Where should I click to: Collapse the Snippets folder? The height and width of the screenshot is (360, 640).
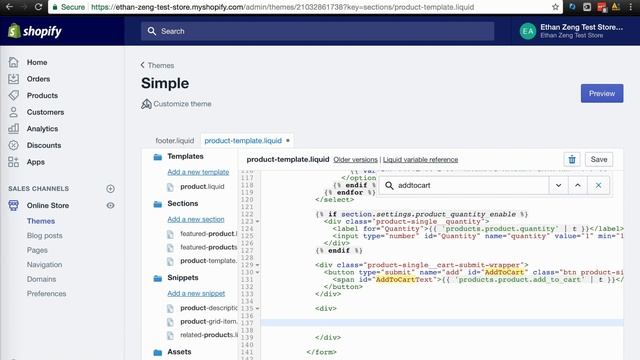pos(158,278)
